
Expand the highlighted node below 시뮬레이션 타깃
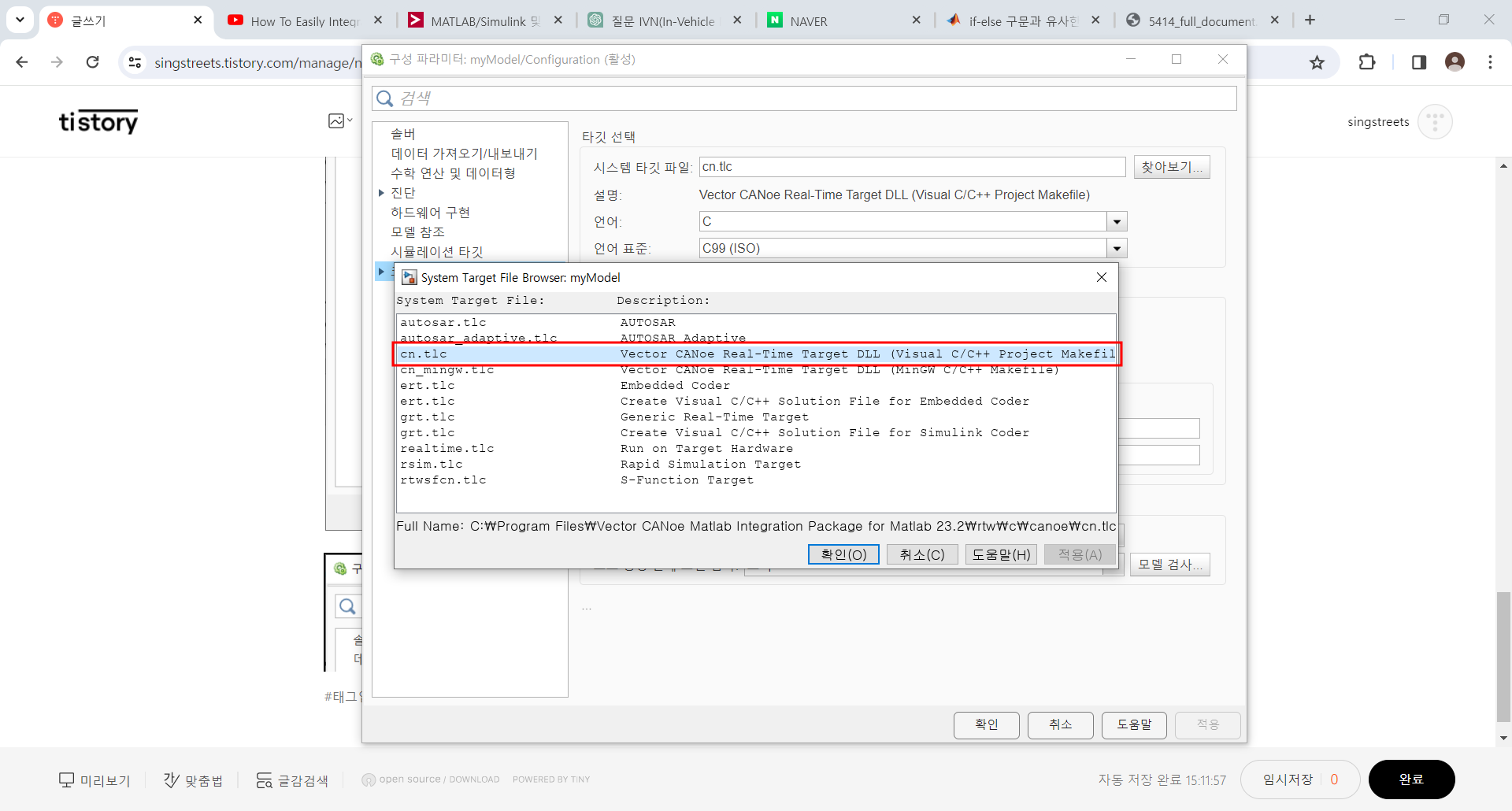point(381,272)
